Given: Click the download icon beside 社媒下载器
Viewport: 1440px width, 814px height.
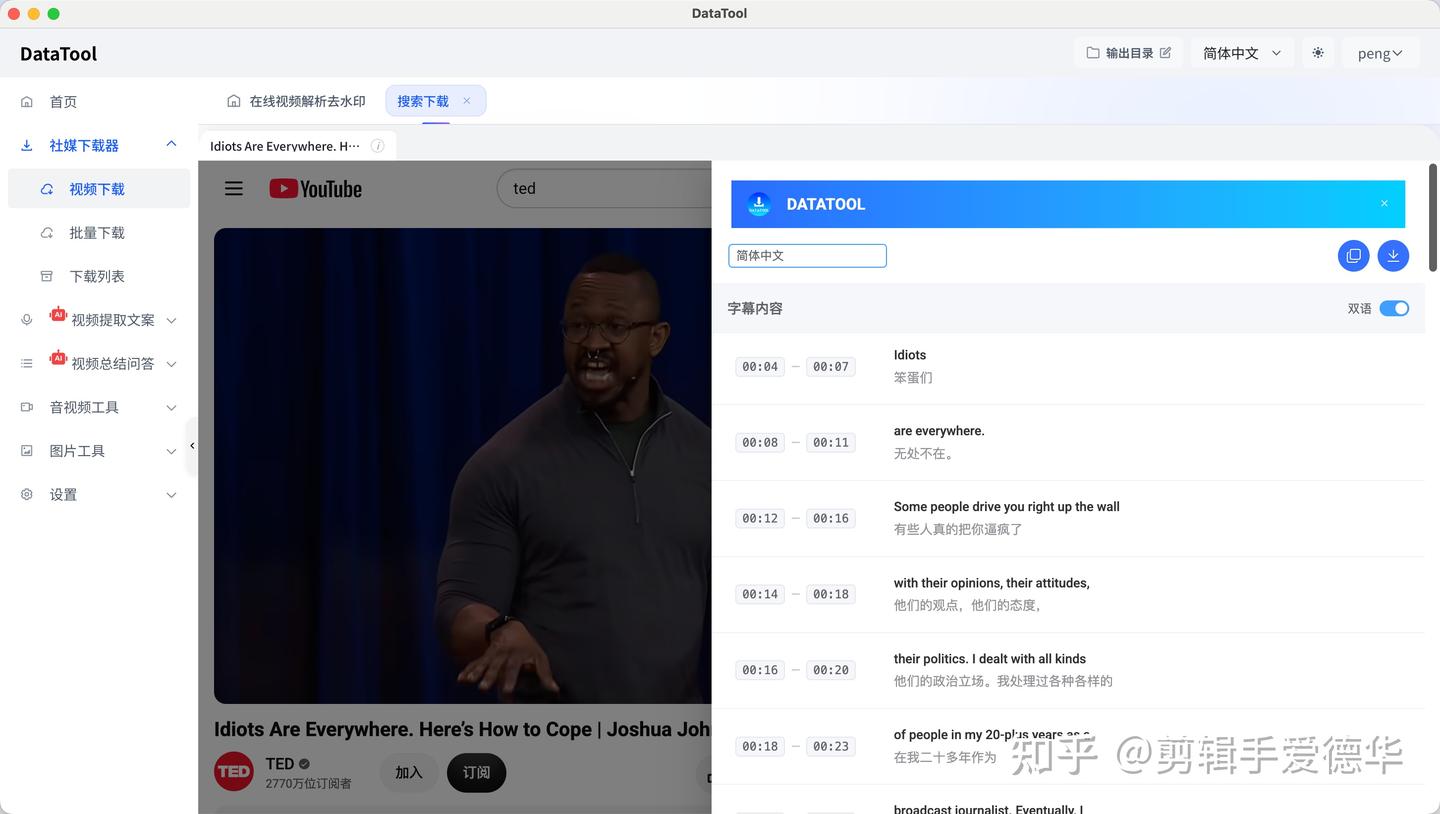Looking at the screenshot, I should (x=27, y=145).
